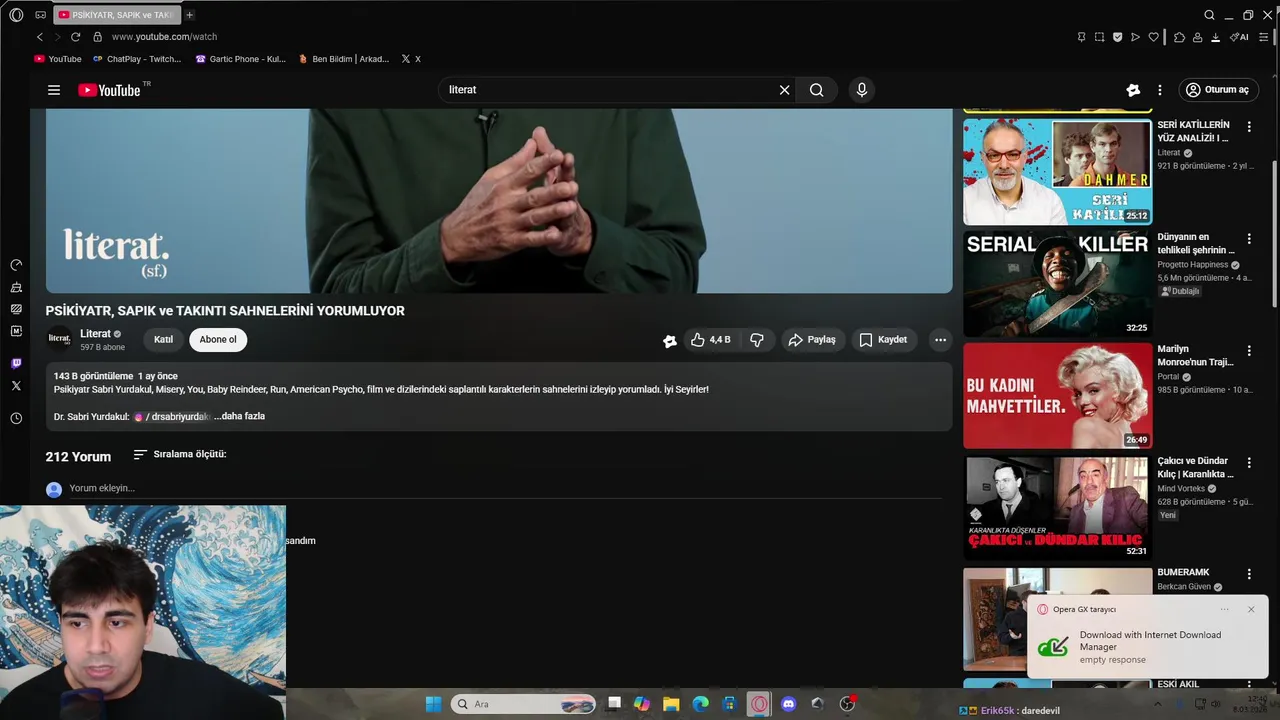Screen dimensions: 1280x720
Task: Open YouTube bookmark in bookmarks bar
Action: click(x=58, y=59)
